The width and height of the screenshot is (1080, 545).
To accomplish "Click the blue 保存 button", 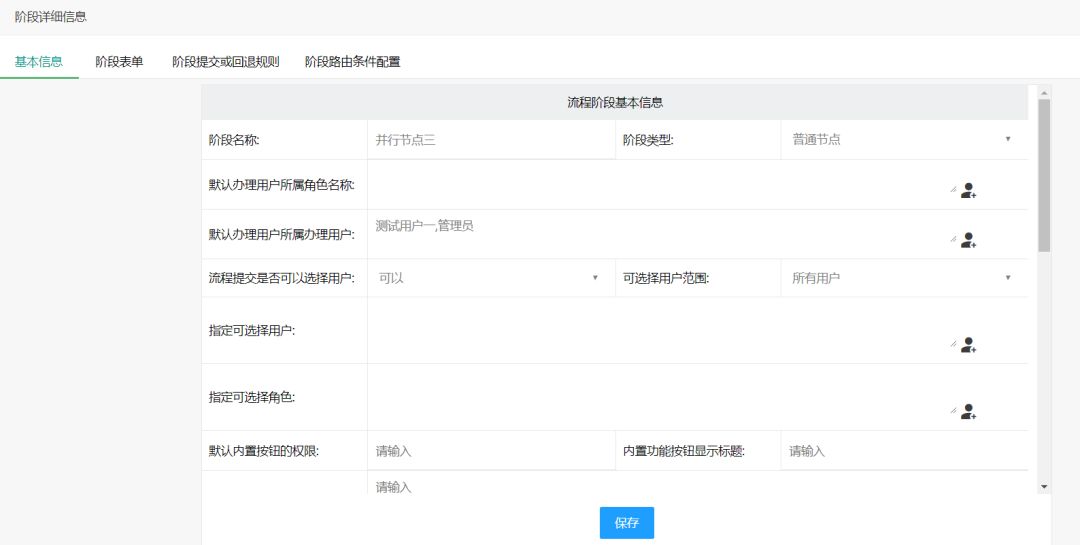I will (627, 523).
